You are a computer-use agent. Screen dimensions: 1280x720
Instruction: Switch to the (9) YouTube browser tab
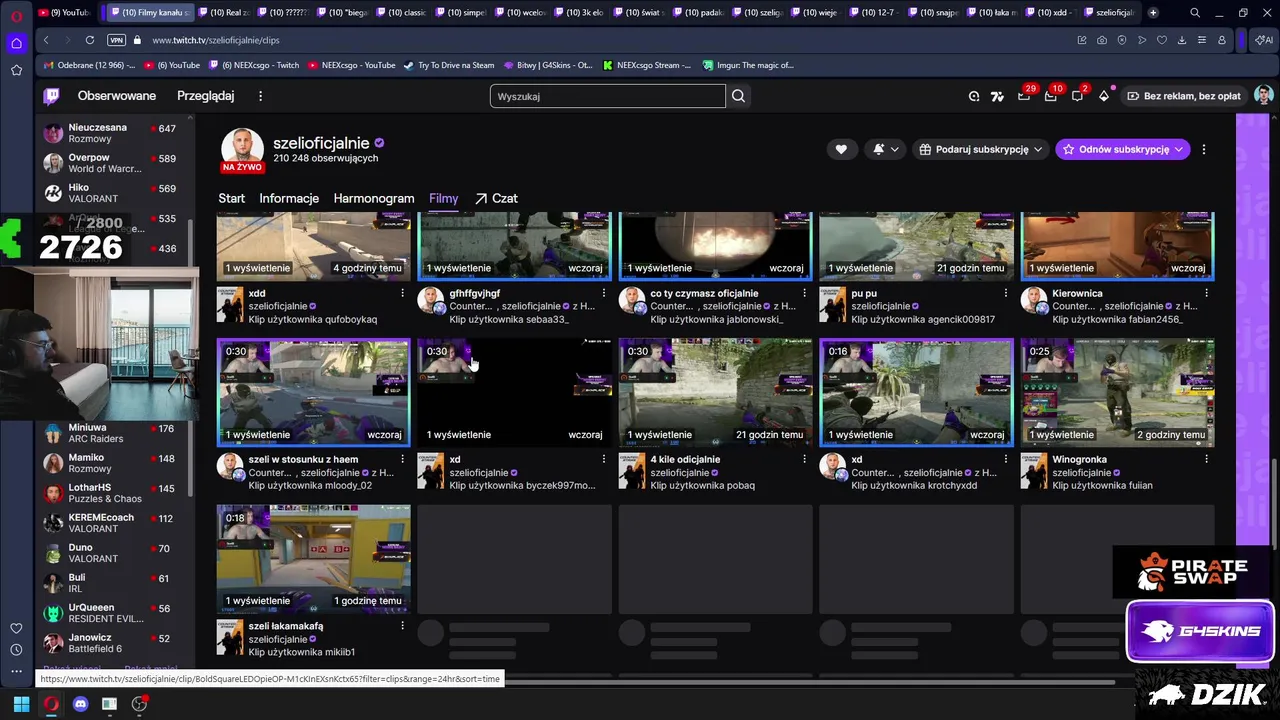point(63,12)
